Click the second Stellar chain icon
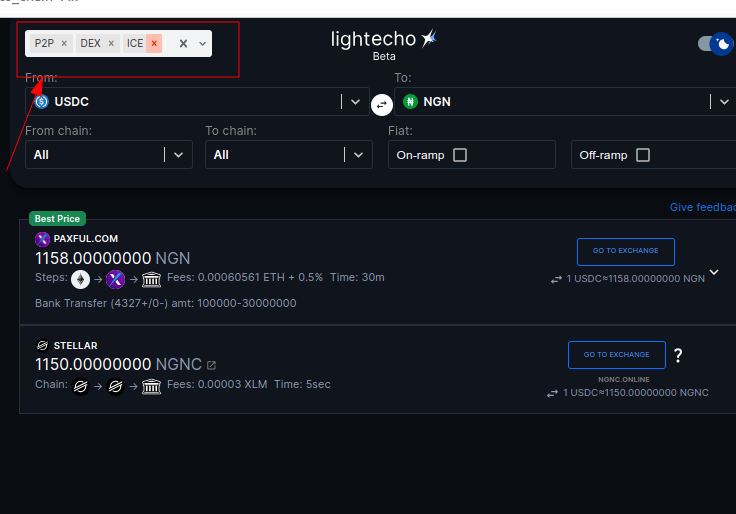This screenshot has width=736, height=514. [115, 386]
